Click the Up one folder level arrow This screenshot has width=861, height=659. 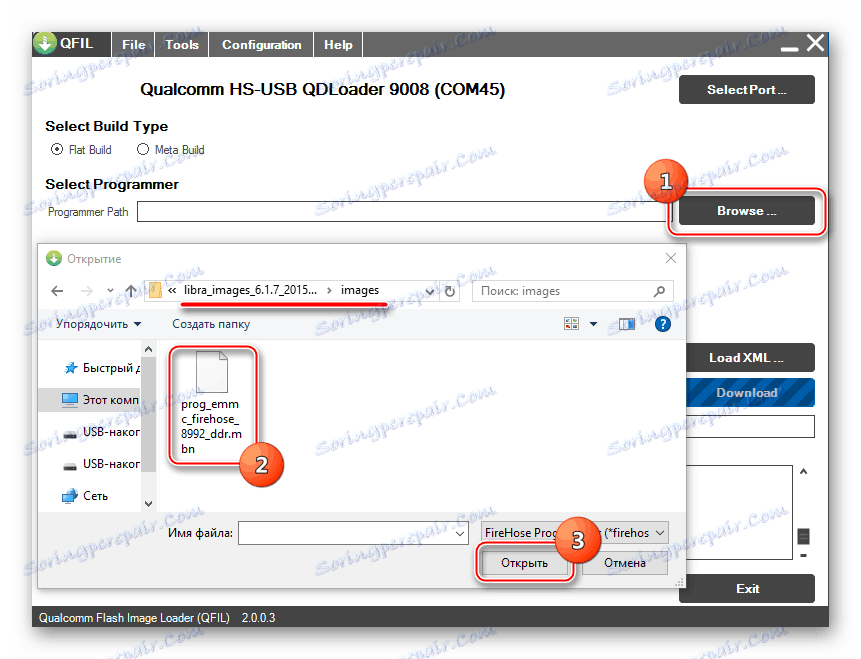[x=131, y=290]
